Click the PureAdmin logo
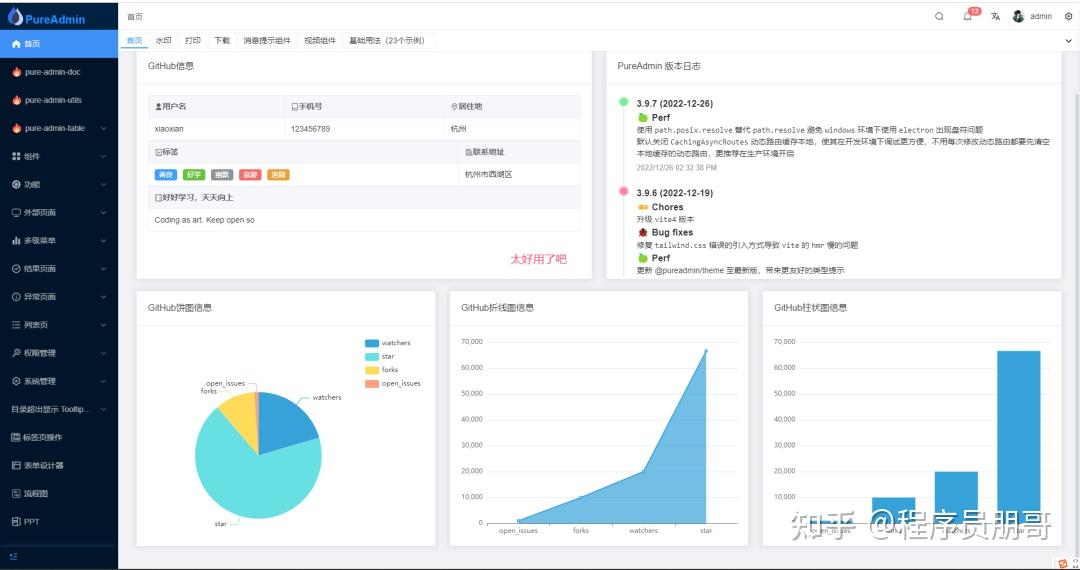Image resolution: width=1080 pixels, height=570 pixels. click(45, 17)
